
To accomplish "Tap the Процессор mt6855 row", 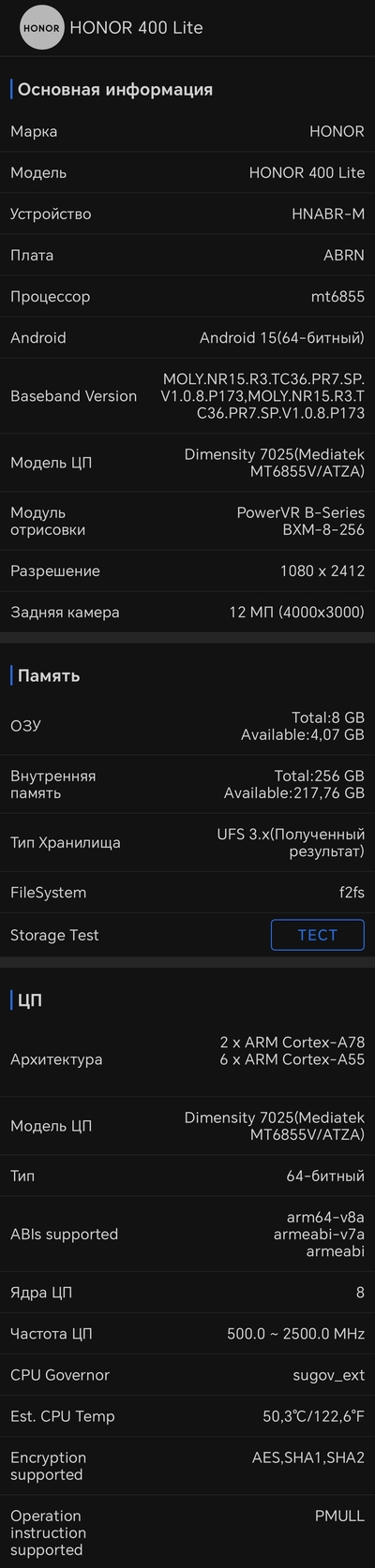I will tap(187, 296).
